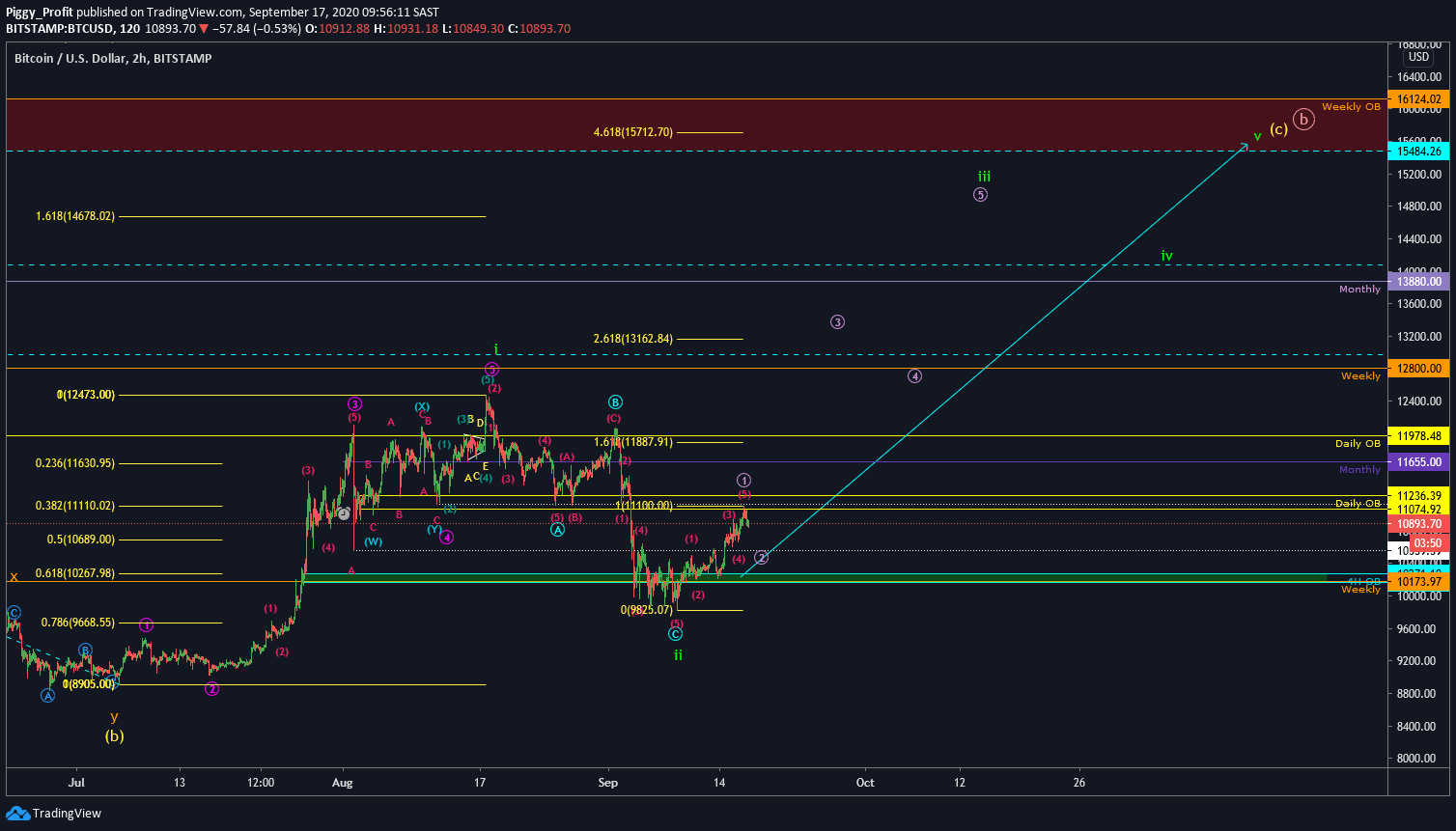Click the Daily OB label under 11978 line
Viewport: 1456px width, 831px height.
1358,444
